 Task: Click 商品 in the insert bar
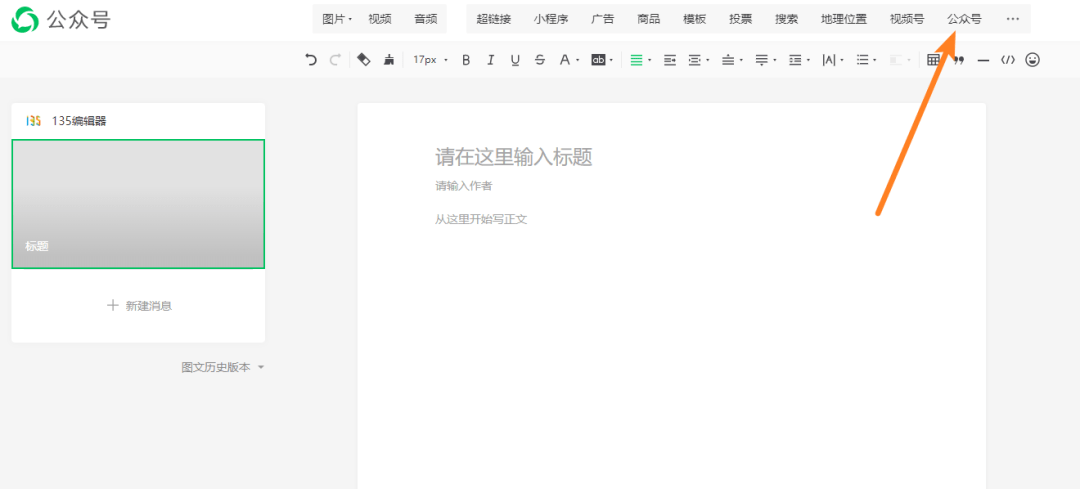649,19
